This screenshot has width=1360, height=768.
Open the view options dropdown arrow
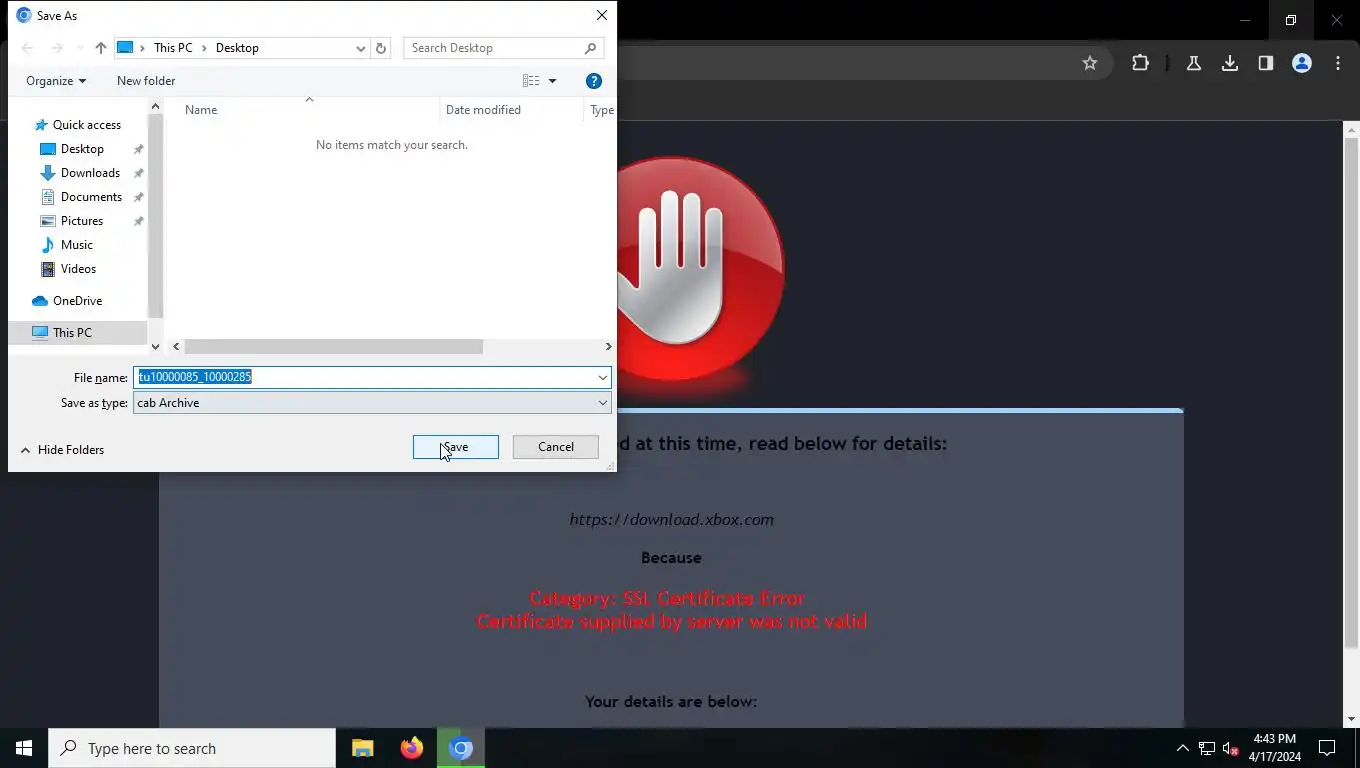(x=552, y=81)
